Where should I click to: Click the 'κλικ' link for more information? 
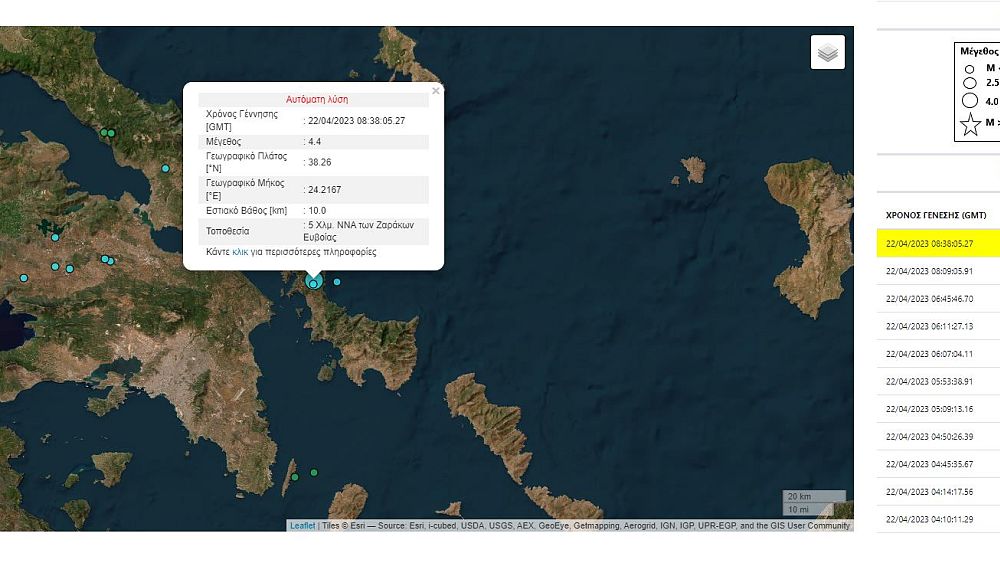pos(240,252)
